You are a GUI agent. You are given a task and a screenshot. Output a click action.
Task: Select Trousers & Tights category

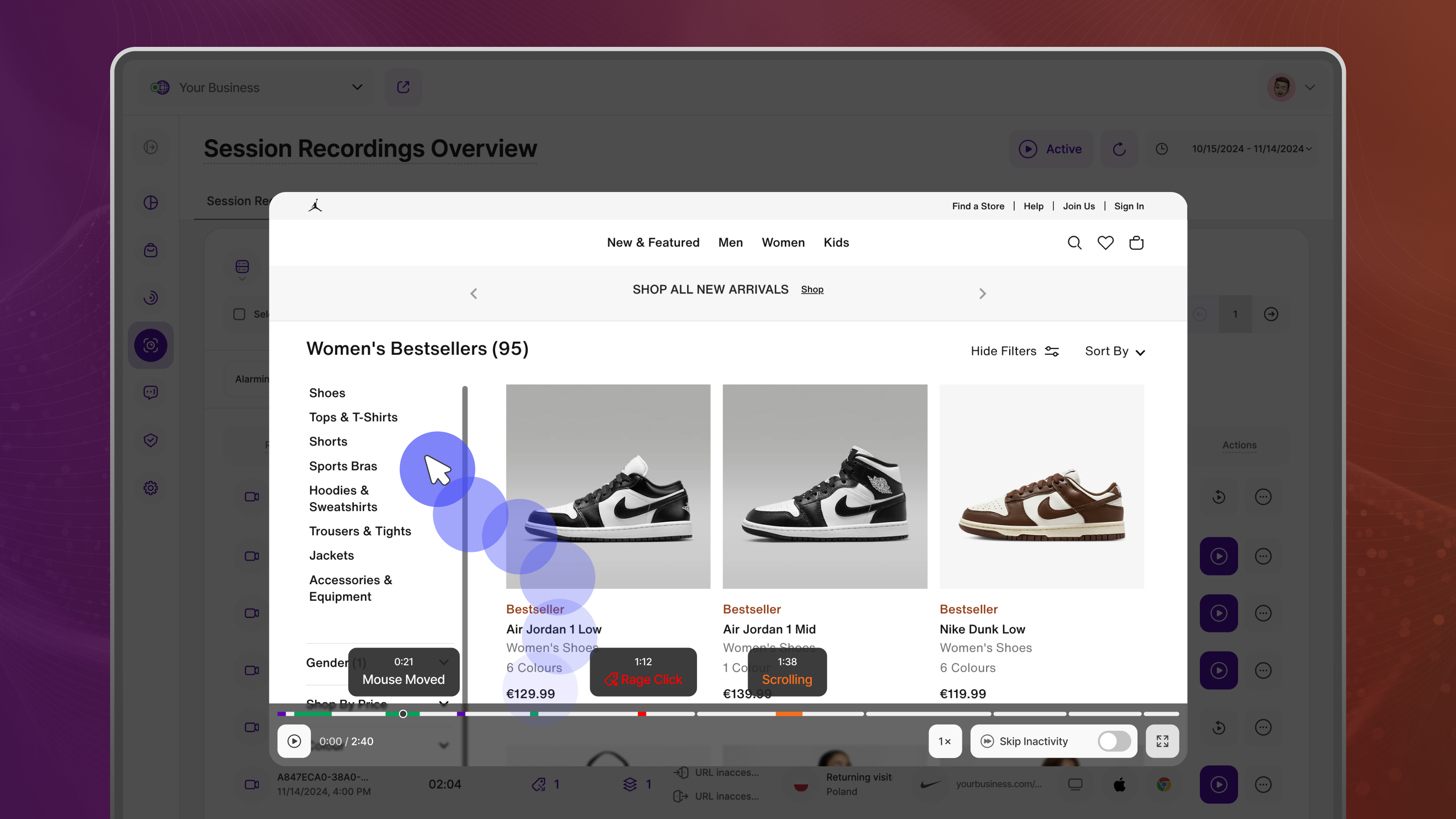pyautogui.click(x=359, y=531)
